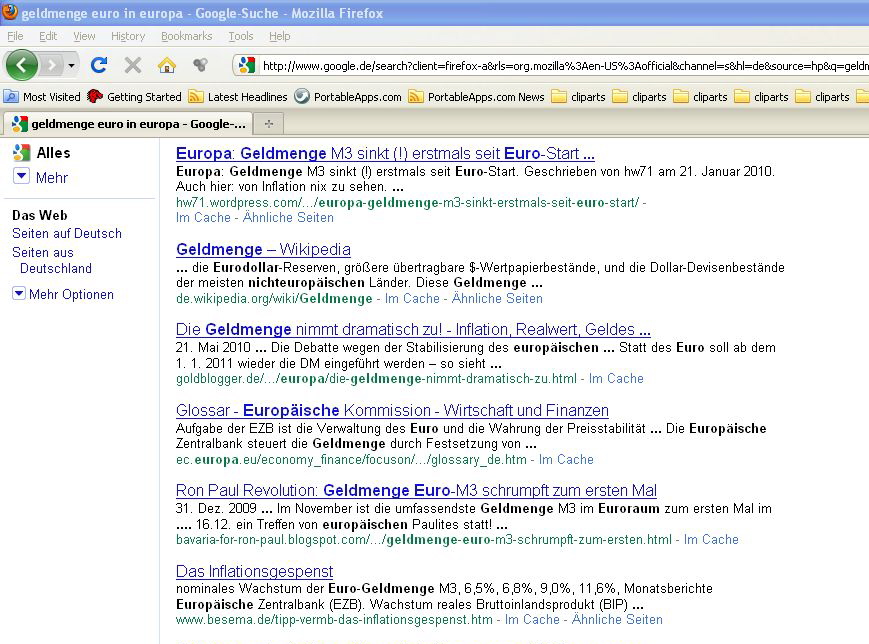Expand the Mehr dropdown in the sidebar

41,178
